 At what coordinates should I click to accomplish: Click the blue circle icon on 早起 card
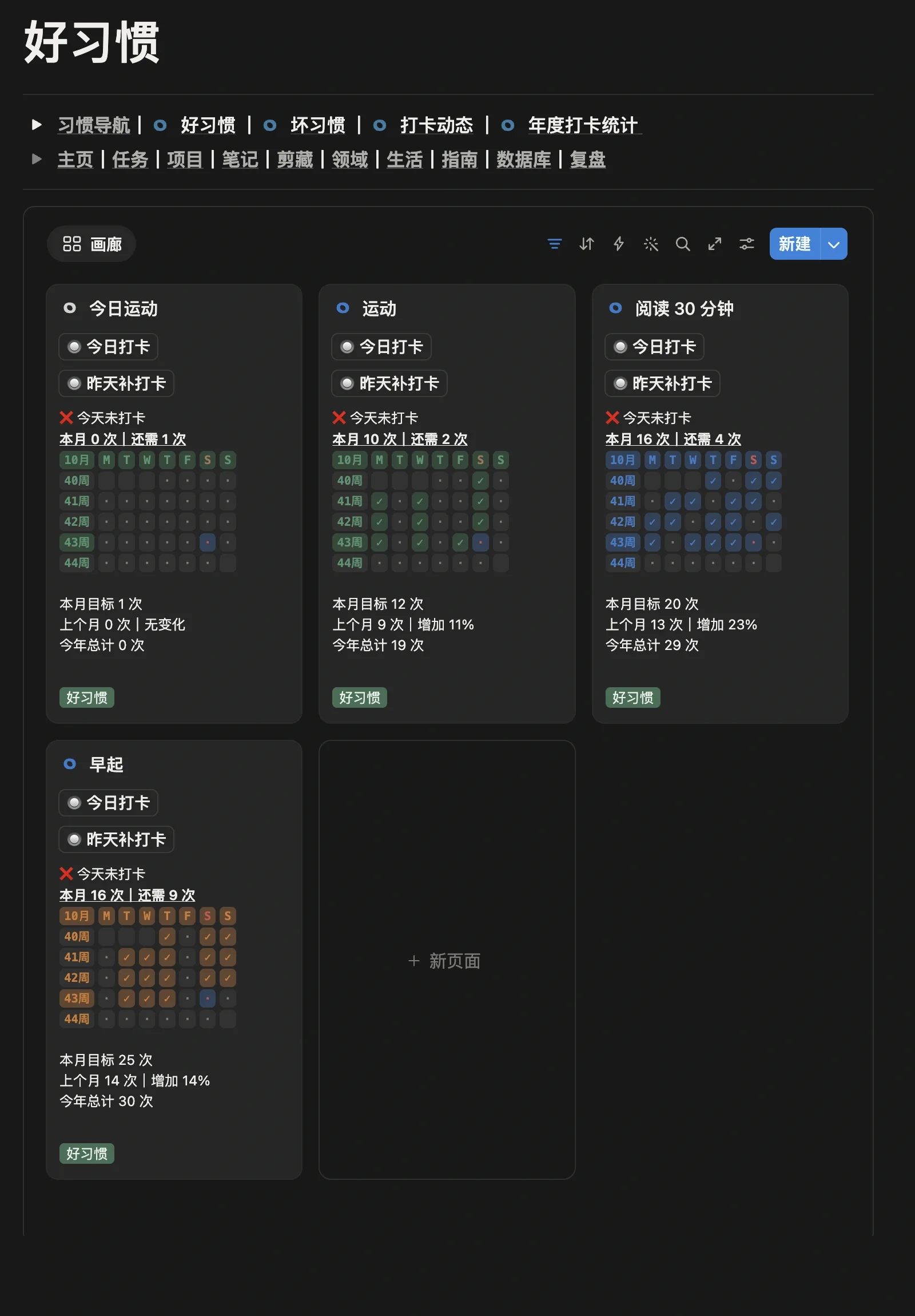click(69, 764)
